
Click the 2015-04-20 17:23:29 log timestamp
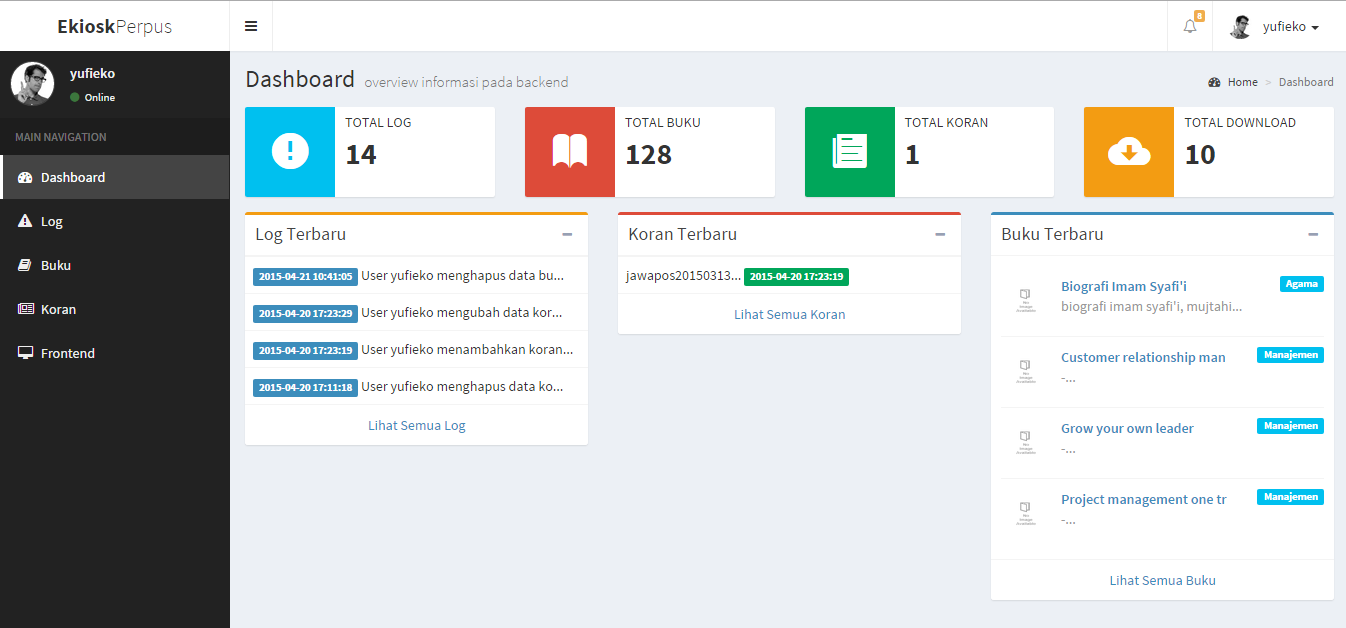305,313
